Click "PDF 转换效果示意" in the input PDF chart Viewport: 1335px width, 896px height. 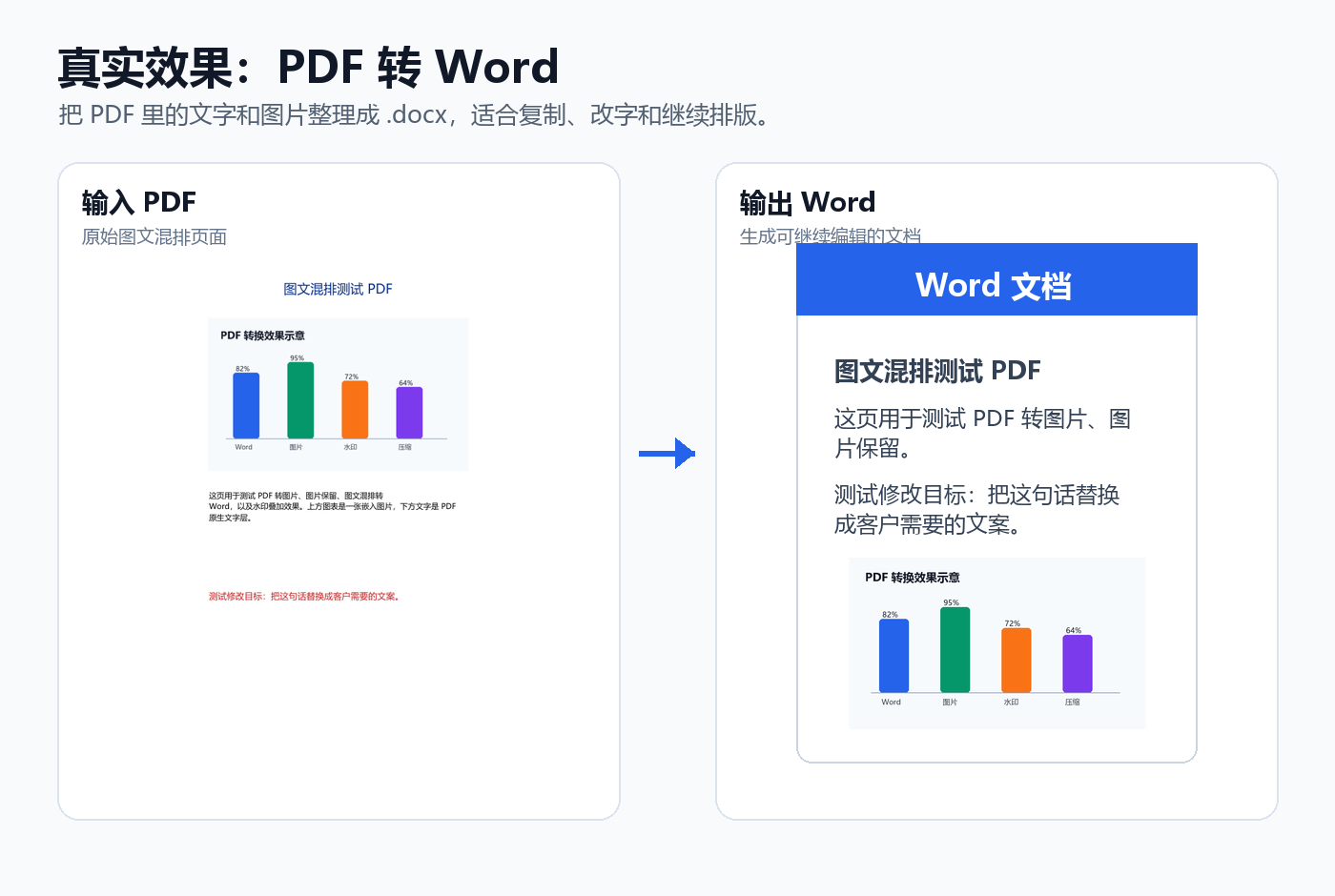point(262,336)
